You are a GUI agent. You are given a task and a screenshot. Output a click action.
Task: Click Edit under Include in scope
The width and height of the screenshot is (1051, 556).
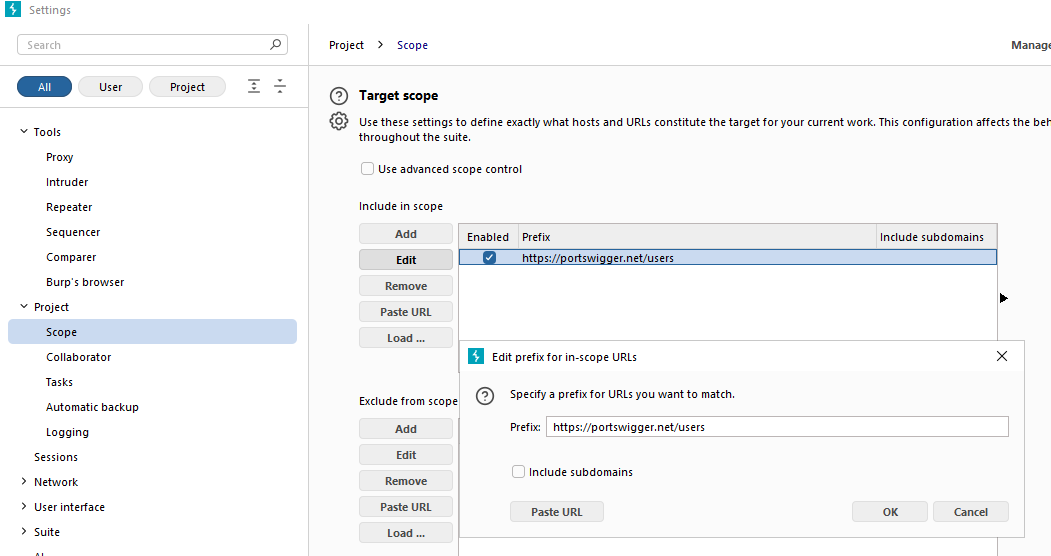(x=406, y=259)
